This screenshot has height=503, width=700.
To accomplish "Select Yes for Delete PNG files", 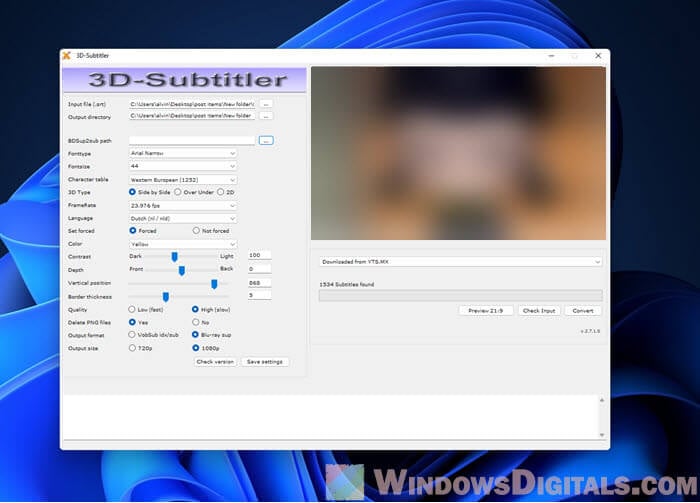I will click(132, 322).
